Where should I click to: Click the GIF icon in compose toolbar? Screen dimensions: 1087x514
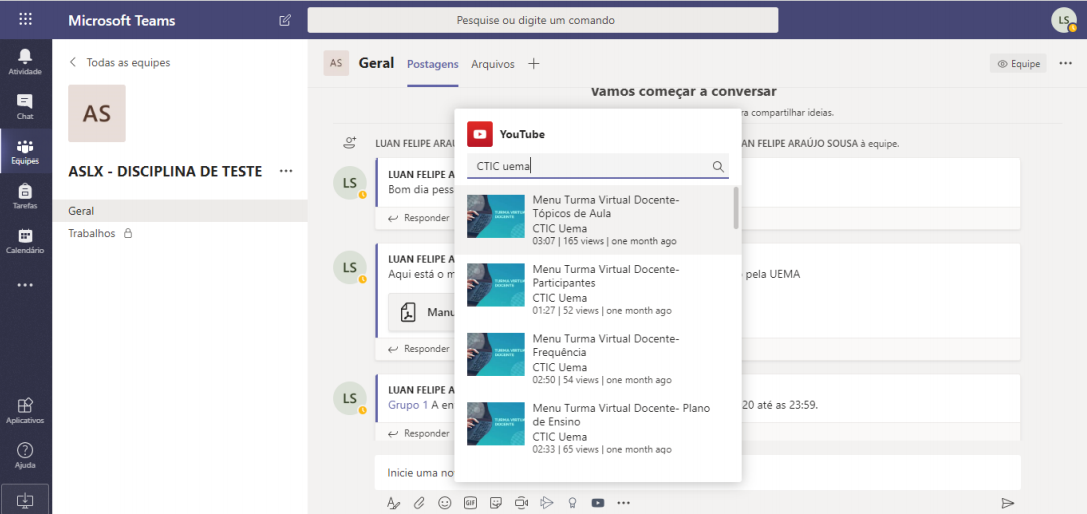click(470, 503)
